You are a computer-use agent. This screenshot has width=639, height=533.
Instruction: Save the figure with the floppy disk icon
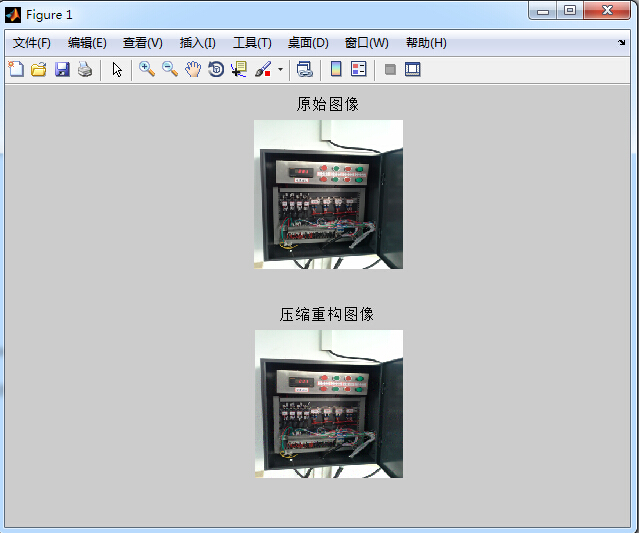[62, 69]
